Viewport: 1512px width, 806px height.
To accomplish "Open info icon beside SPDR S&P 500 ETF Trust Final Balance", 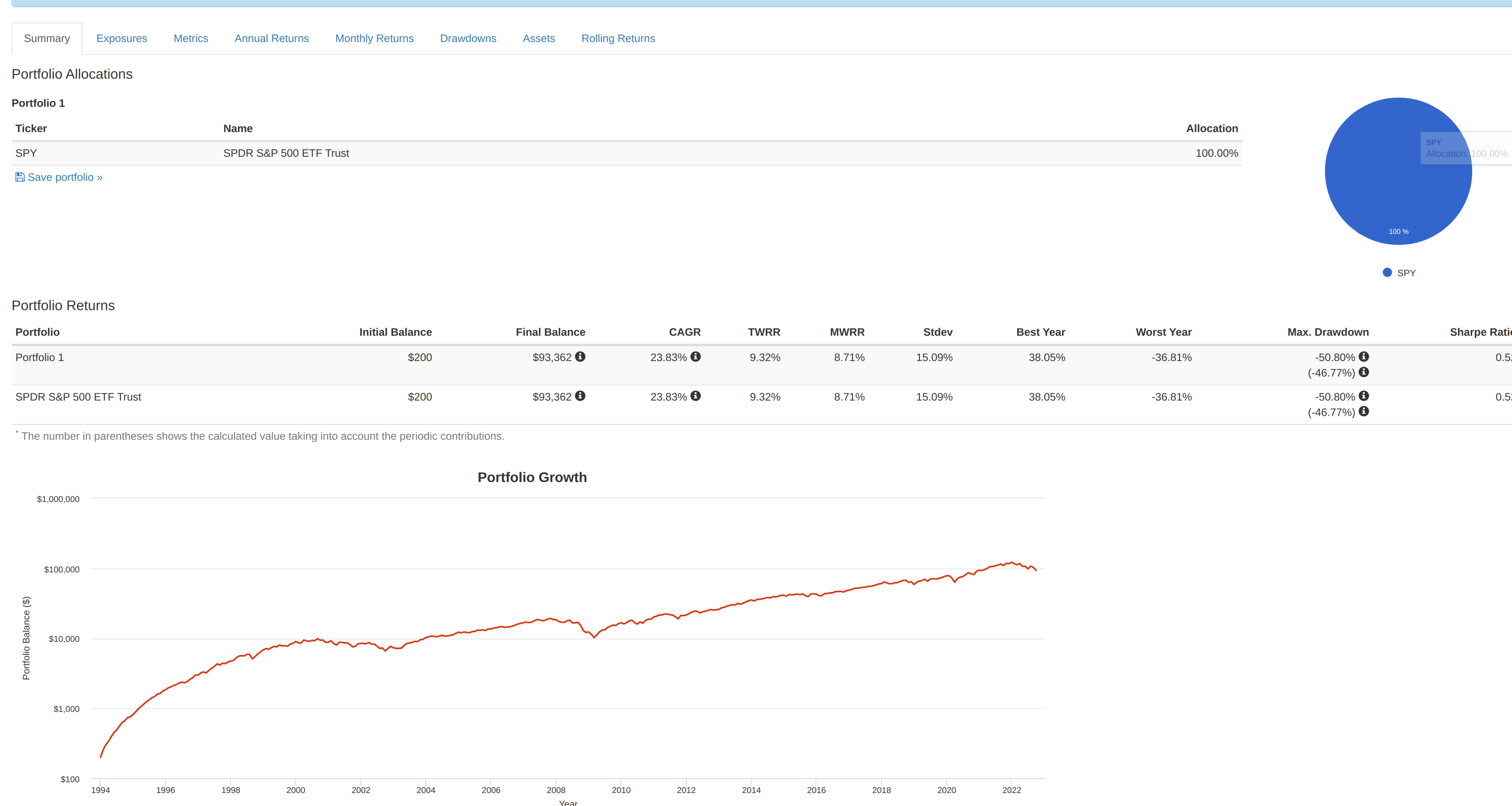I will pos(580,396).
